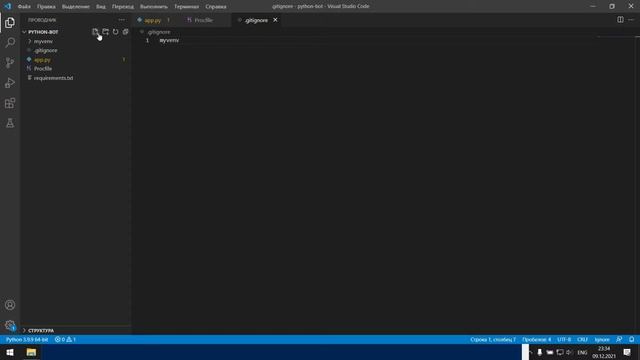This screenshot has width=640, height=360.
Task: Open the Терминал menu
Action: pyautogui.click(x=187, y=7)
